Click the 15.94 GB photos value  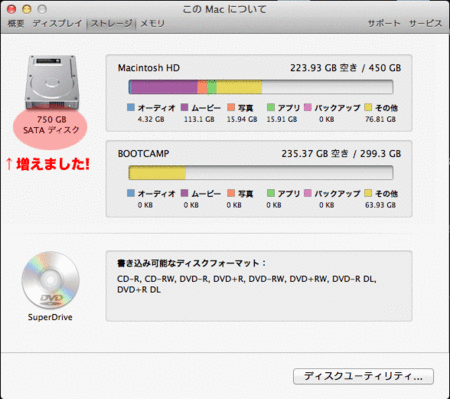242,119
